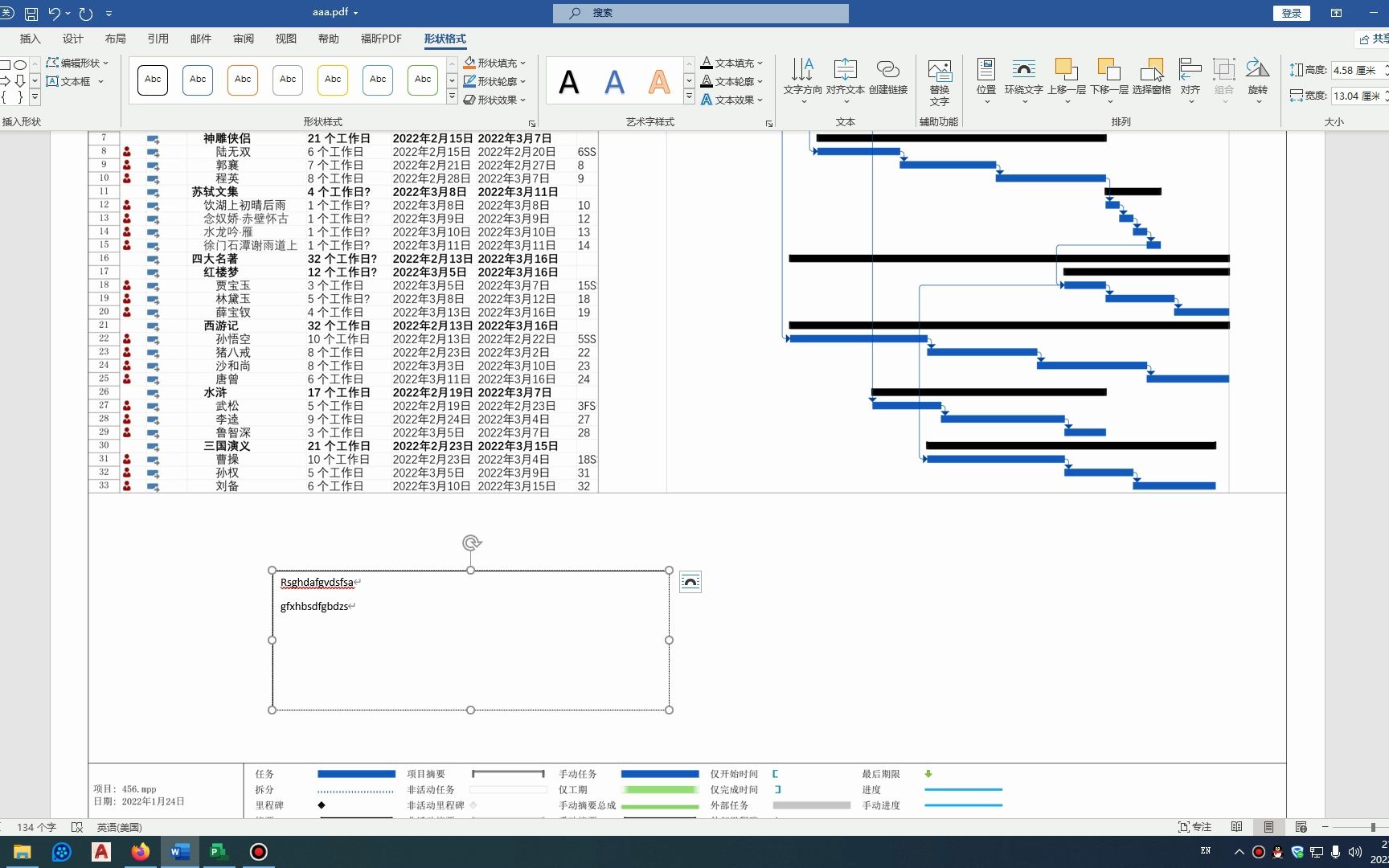Switch to print layout view icon
Screen dimensions: 1389x868
point(1268,827)
